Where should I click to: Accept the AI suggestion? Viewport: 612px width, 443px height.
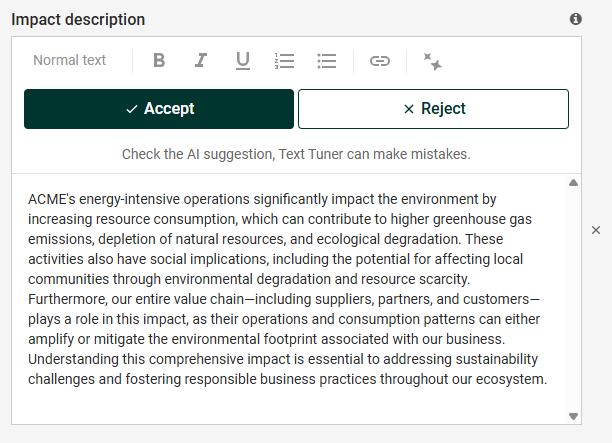coord(159,109)
